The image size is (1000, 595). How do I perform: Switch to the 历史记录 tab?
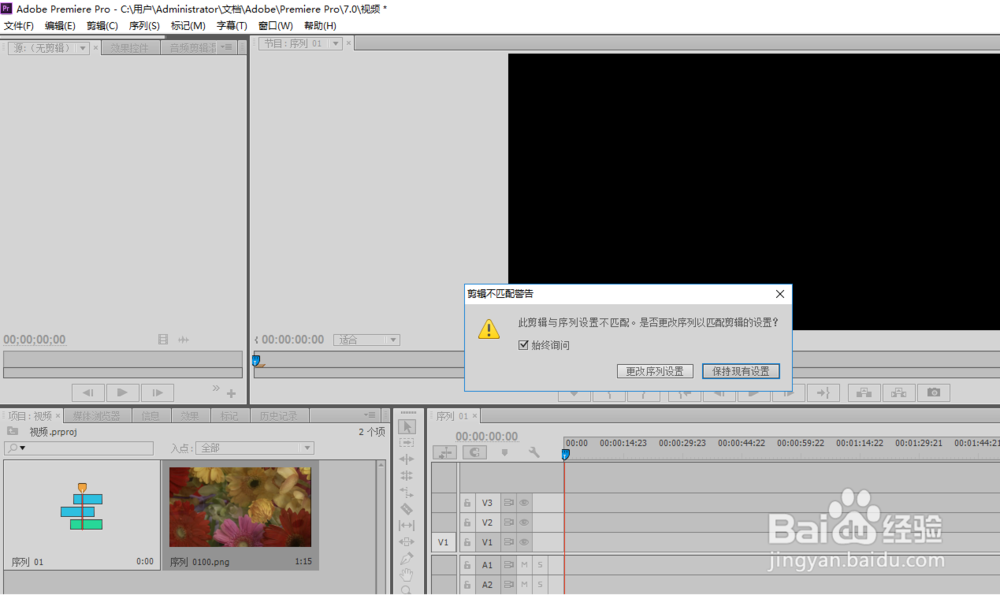(x=278, y=416)
